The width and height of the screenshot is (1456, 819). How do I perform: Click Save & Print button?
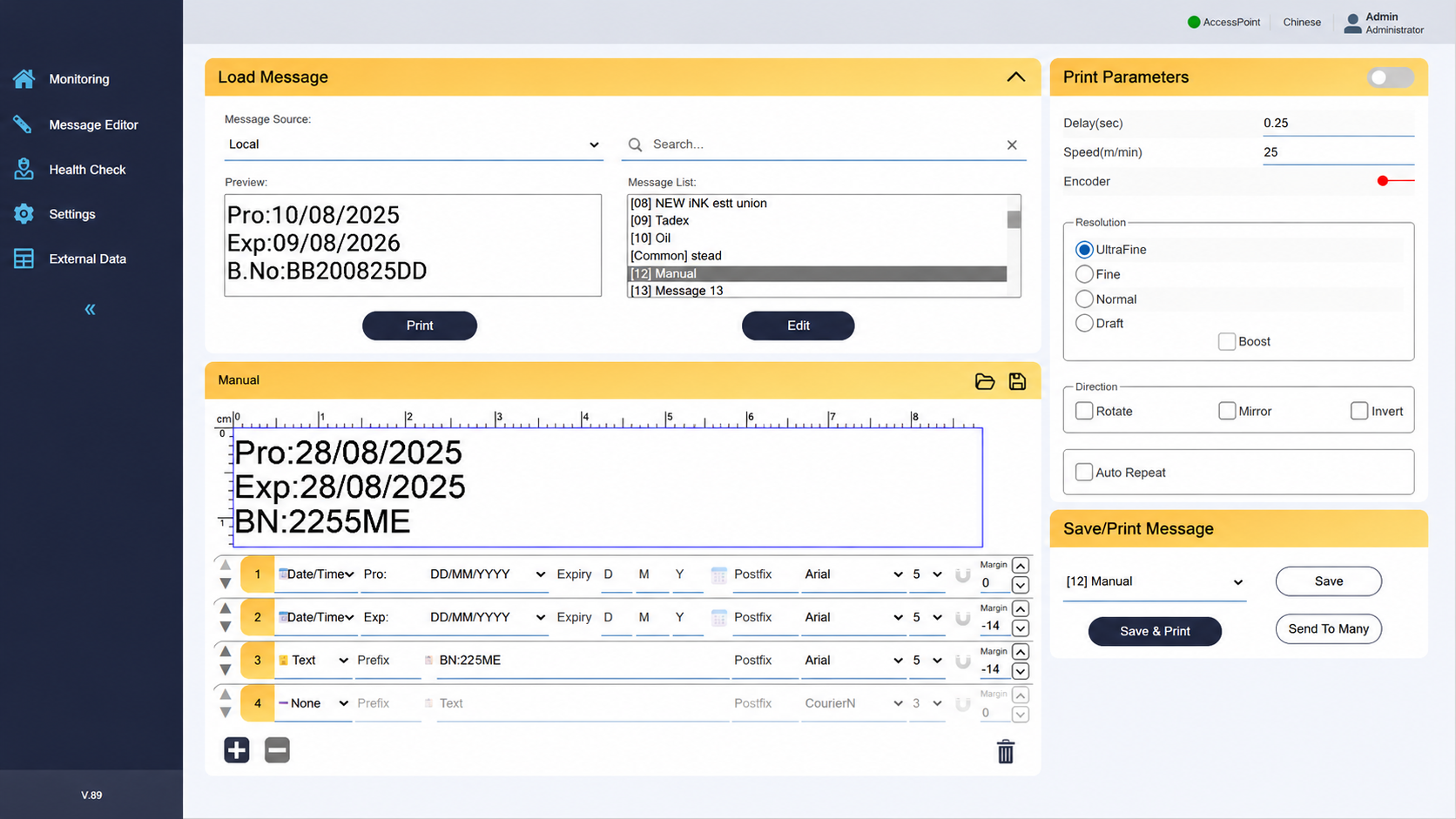click(1155, 631)
